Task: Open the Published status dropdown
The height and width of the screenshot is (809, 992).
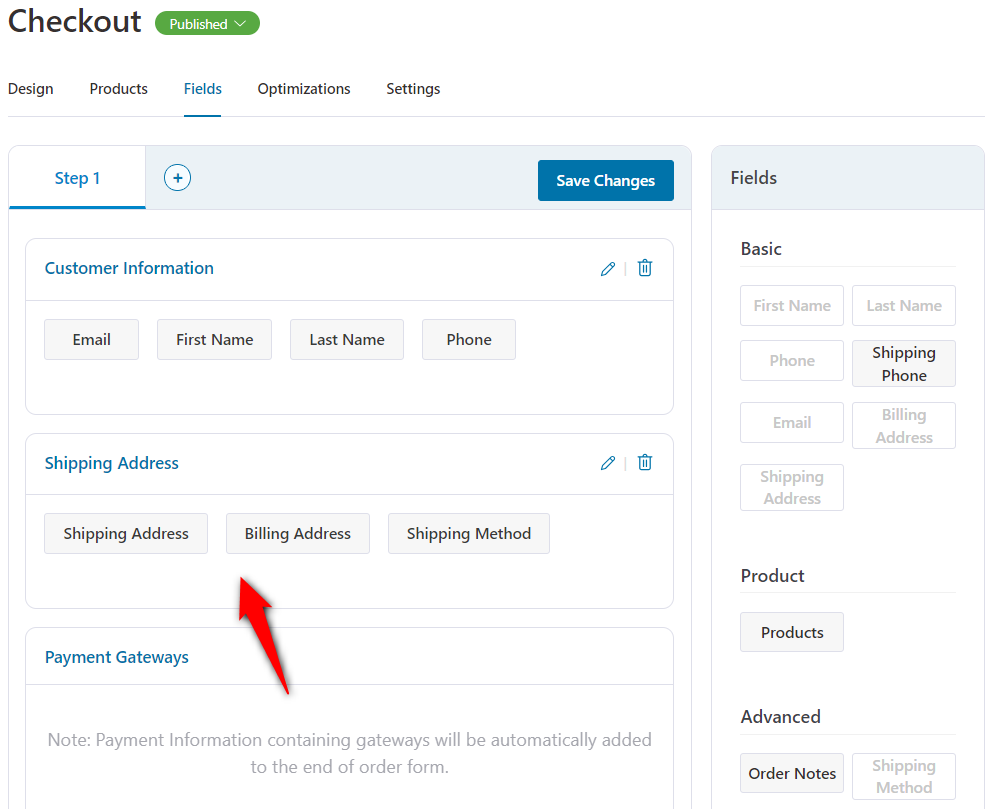Action: coord(208,24)
